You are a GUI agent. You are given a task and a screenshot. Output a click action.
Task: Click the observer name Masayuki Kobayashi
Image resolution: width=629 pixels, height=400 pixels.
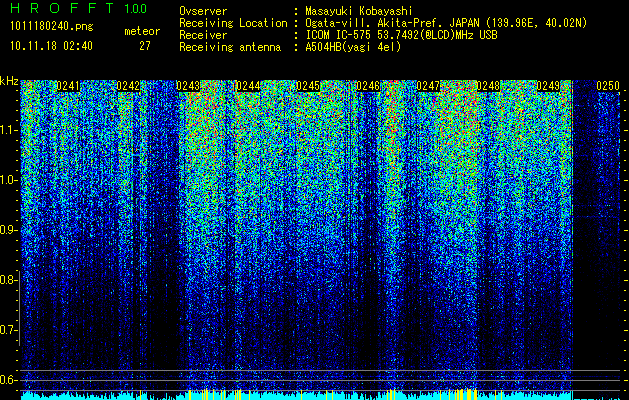pos(359,11)
